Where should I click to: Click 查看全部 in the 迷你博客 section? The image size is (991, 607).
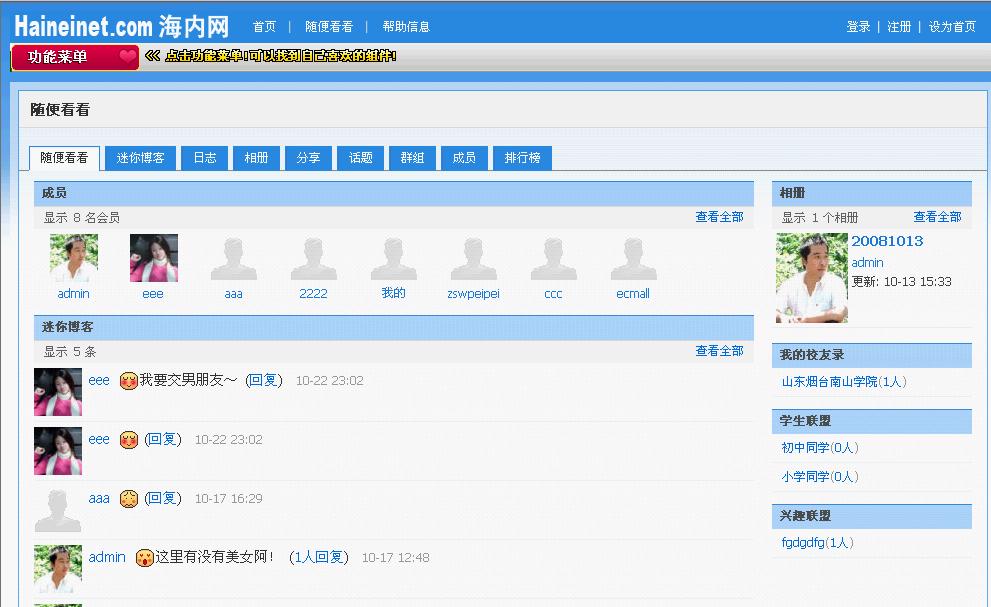(x=719, y=351)
